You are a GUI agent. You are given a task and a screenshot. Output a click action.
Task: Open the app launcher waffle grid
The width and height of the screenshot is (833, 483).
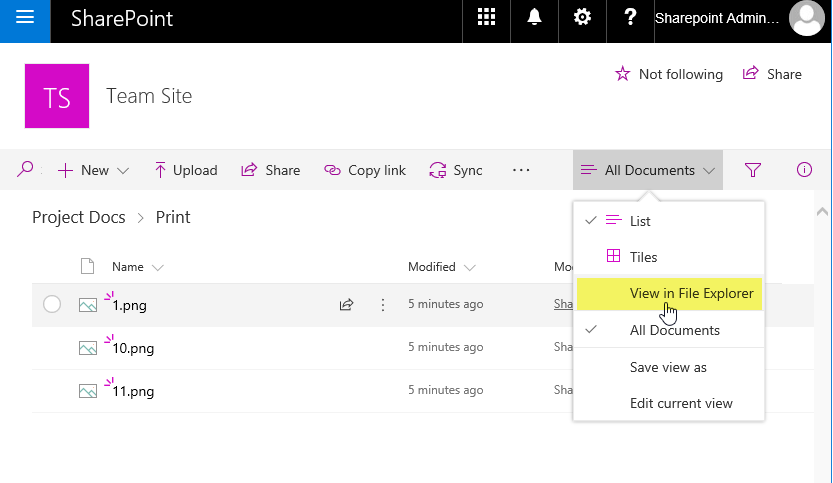click(486, 18)
